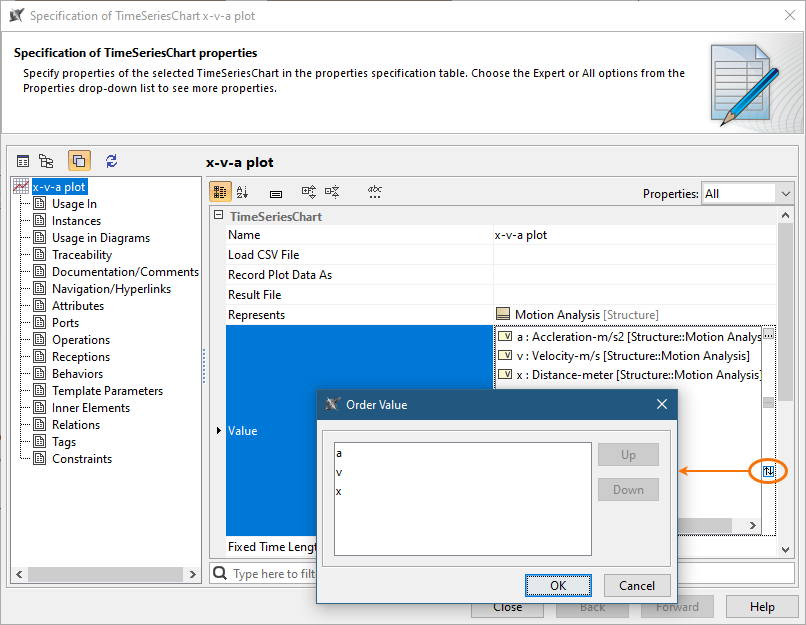Viewport: 806px width, 625px height.
Task: Open Documentation/Comments in the tree
Action: tap(125, 272)
